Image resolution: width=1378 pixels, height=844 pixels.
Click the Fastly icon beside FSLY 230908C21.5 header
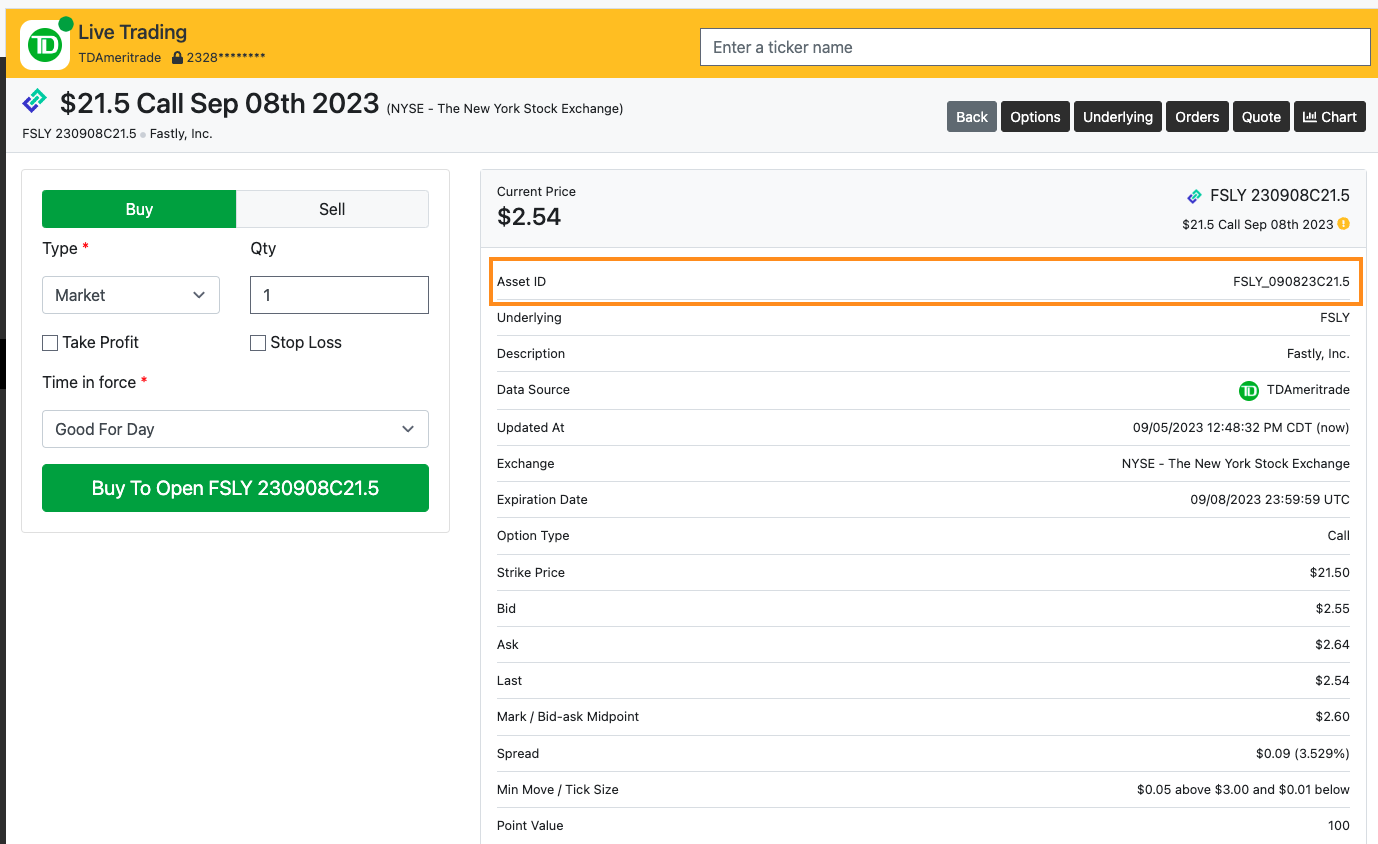pos(1194,196)
